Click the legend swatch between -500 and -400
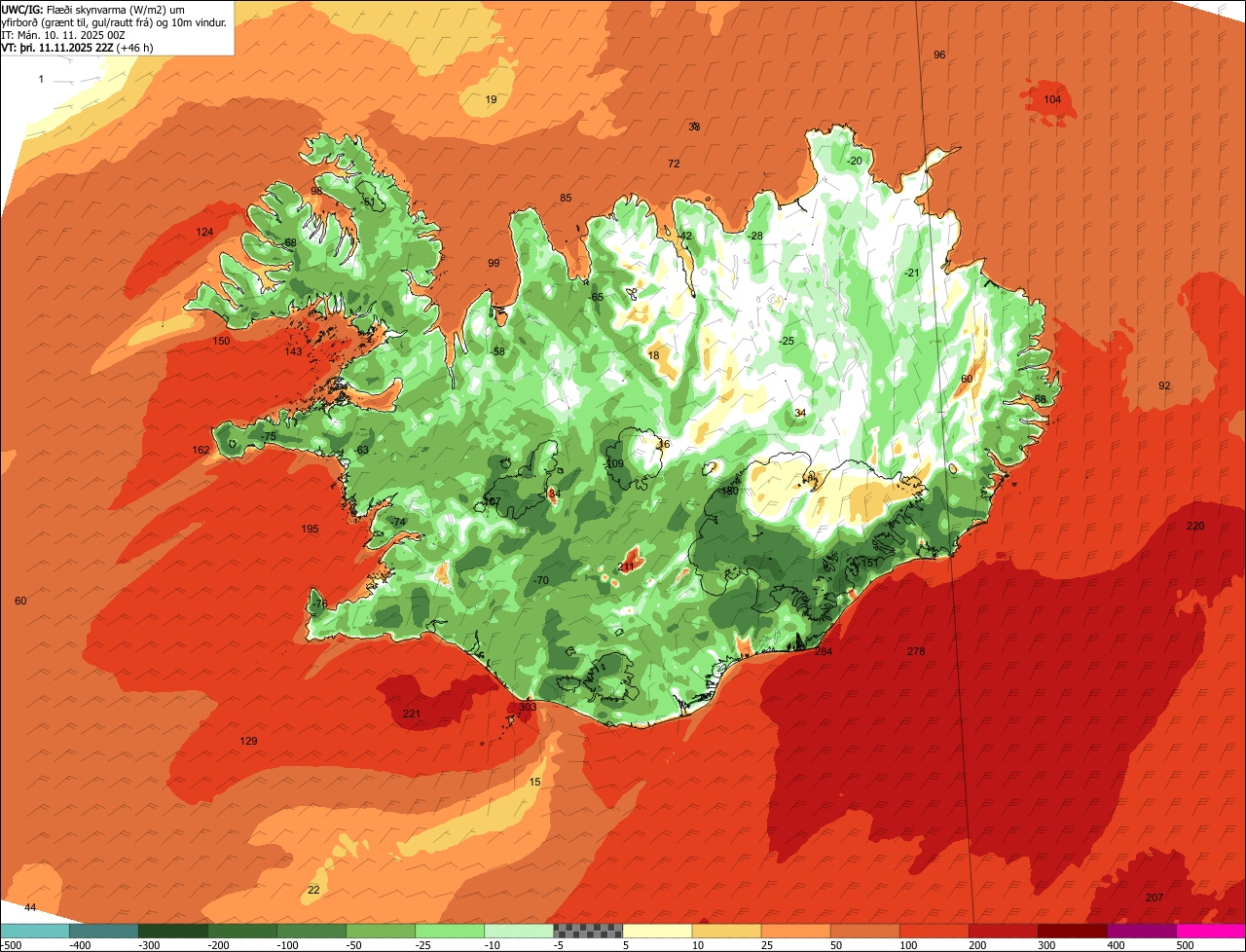Screen dimensions: 1246x952 [x=35, y=931]
